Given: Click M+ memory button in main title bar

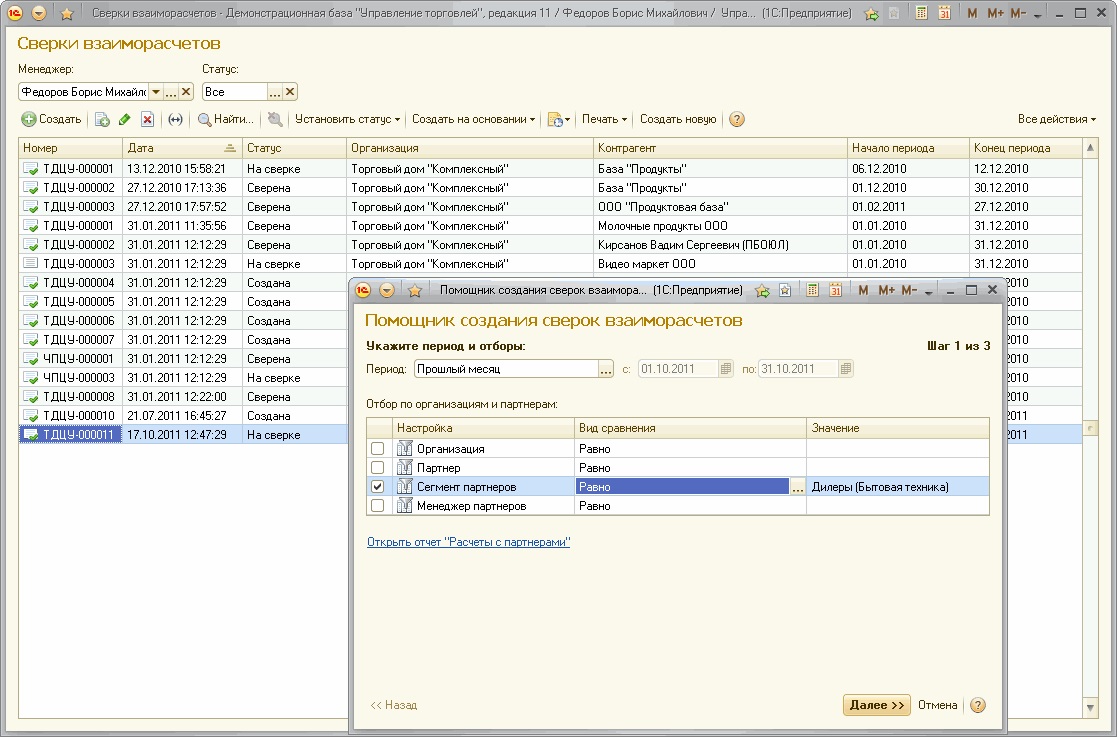Looking at the screenshot, I should tap(995, 13).
